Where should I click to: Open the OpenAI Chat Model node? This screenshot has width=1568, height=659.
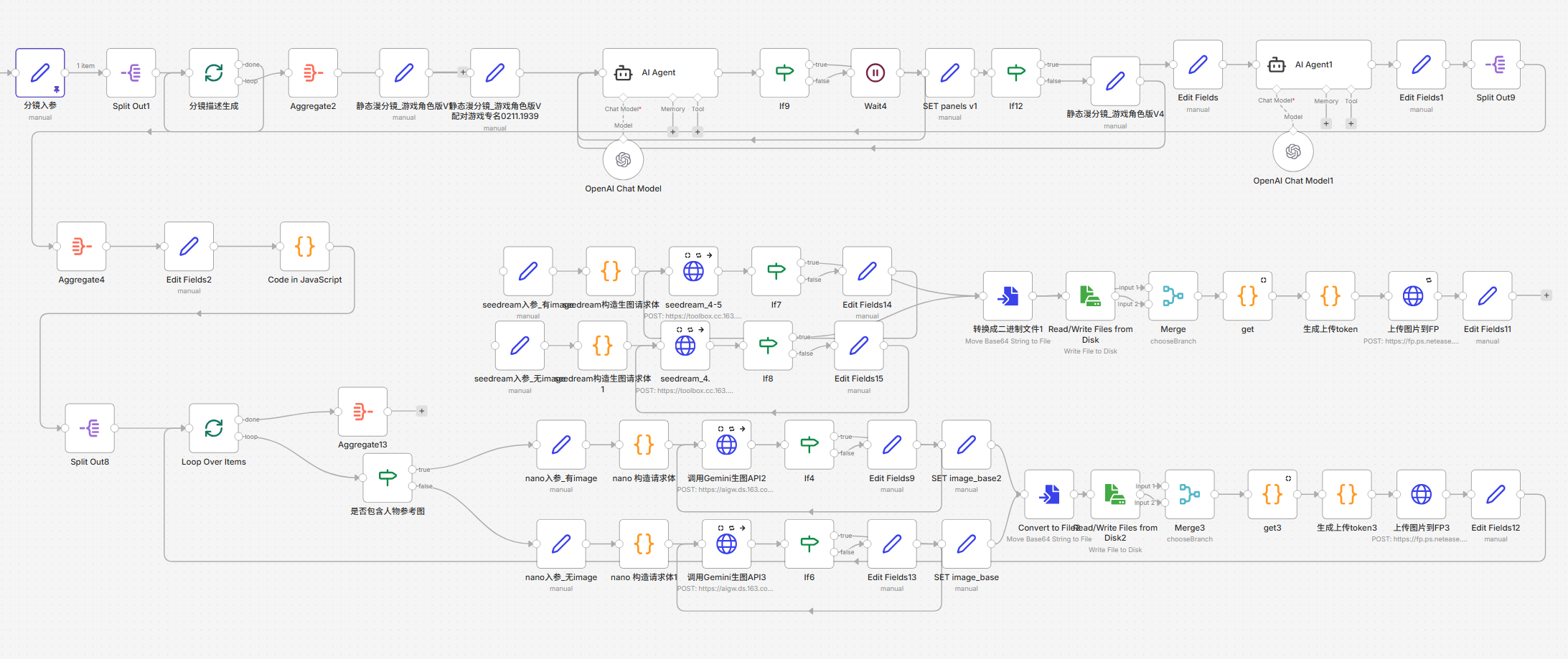[x=623, y=160]
